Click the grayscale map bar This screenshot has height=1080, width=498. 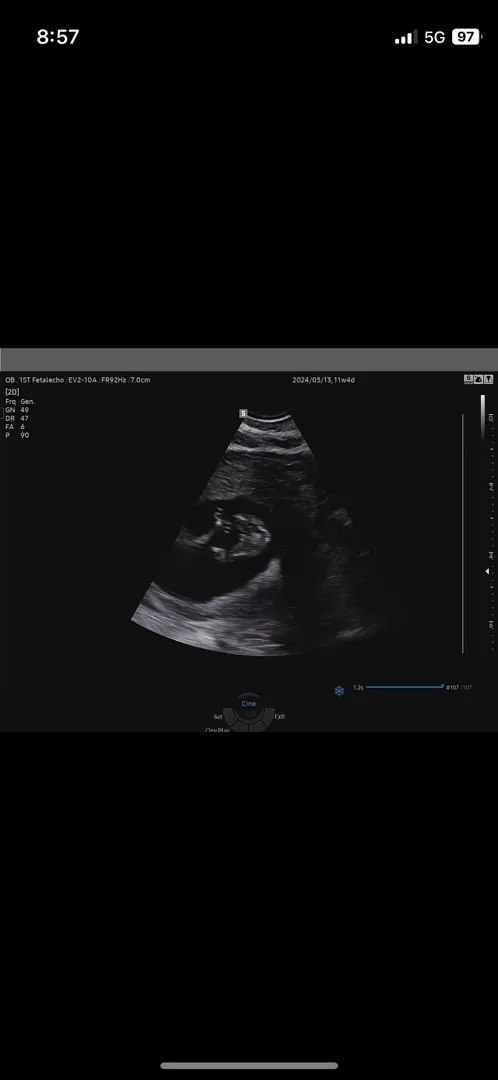click(x=483, y=417)
